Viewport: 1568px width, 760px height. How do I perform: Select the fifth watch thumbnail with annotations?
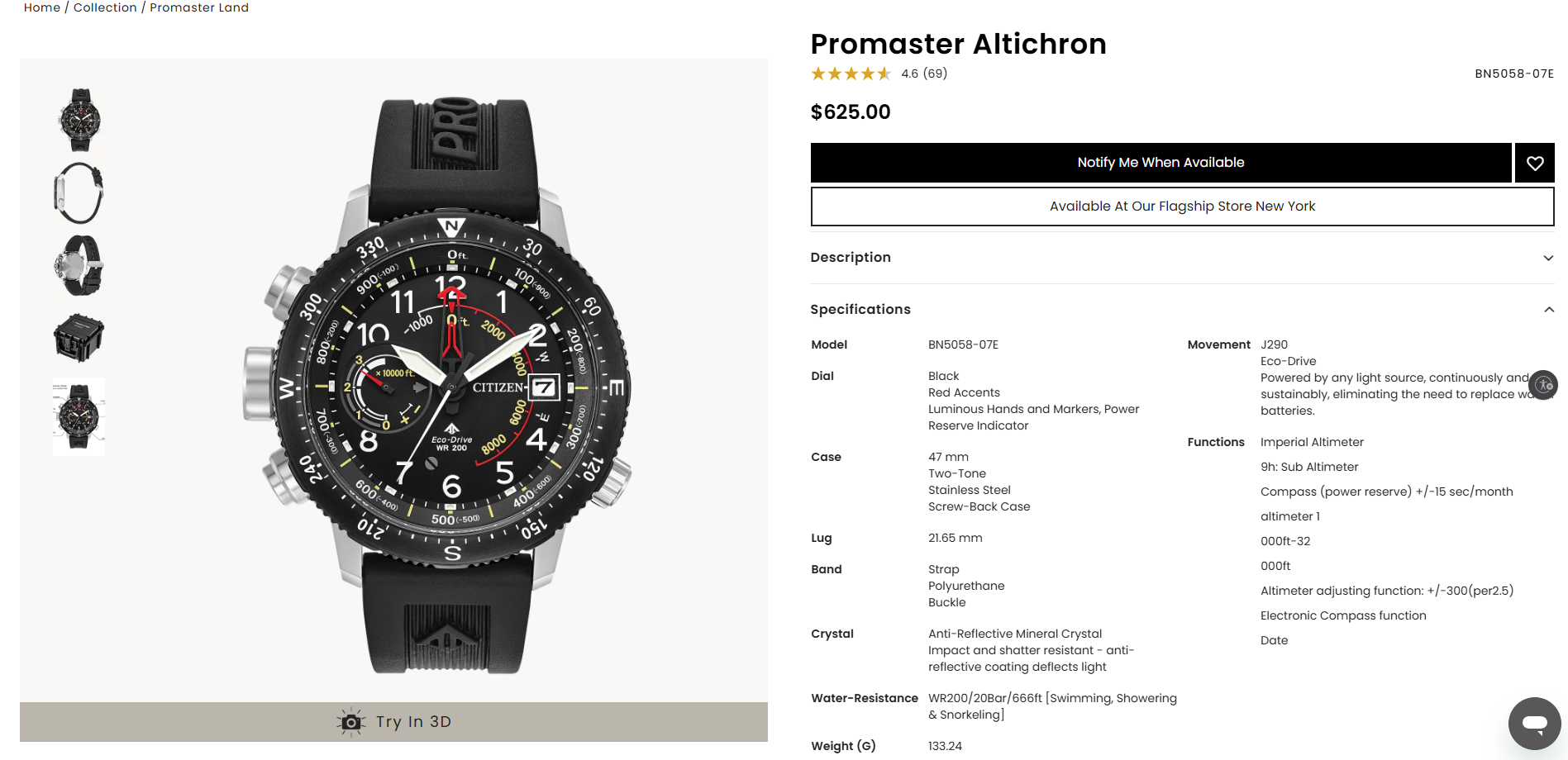(x=79, y=416)
